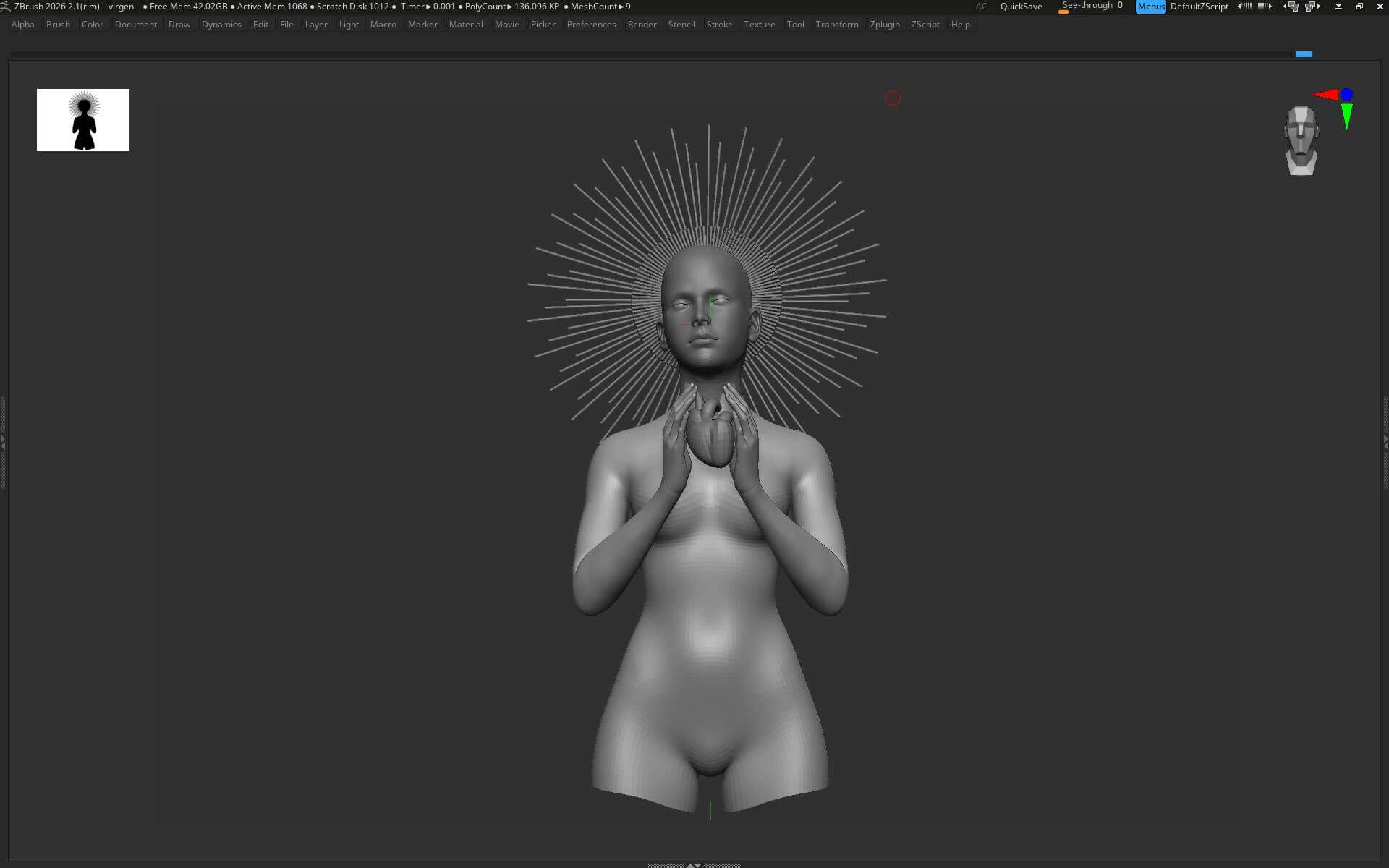
Task: Click the QuickSave button
Action: (1021, 7)
